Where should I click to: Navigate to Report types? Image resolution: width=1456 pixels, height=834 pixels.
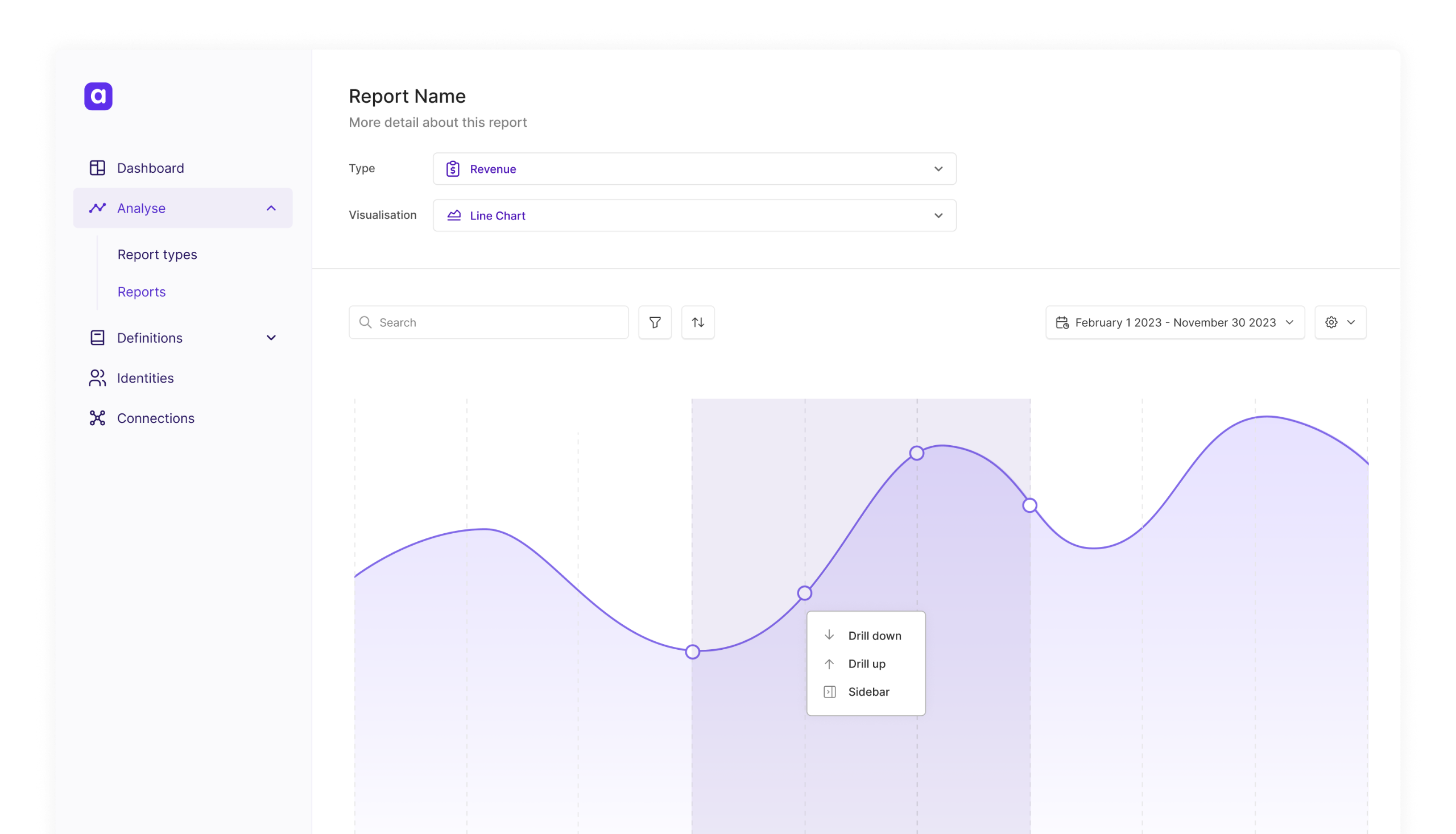[x=157, y=254]
